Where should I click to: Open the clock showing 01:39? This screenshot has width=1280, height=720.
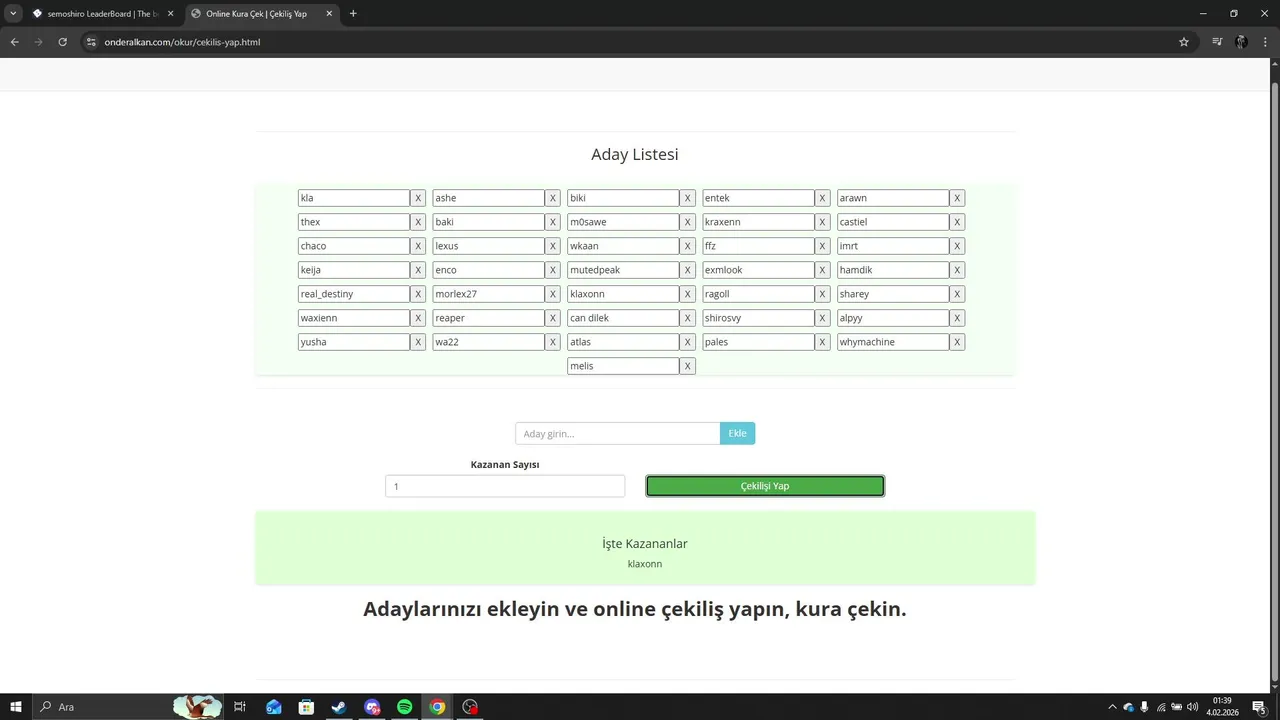[x=1222, y=707]
